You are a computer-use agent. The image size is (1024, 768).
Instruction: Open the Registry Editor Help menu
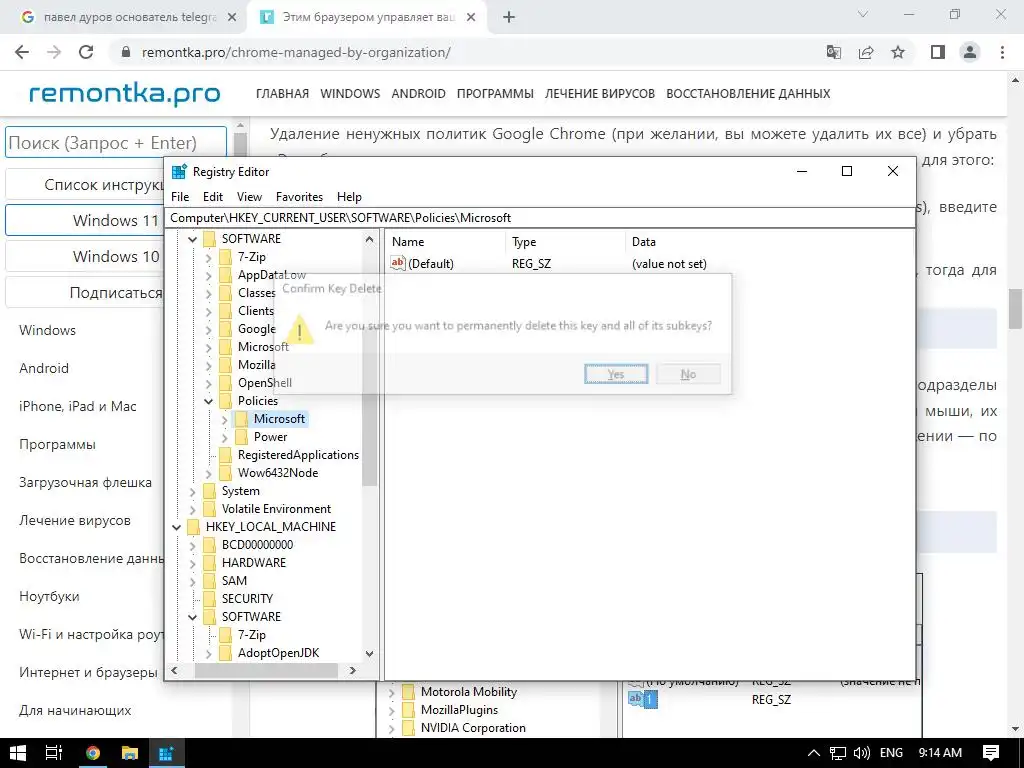pos(349,197)
